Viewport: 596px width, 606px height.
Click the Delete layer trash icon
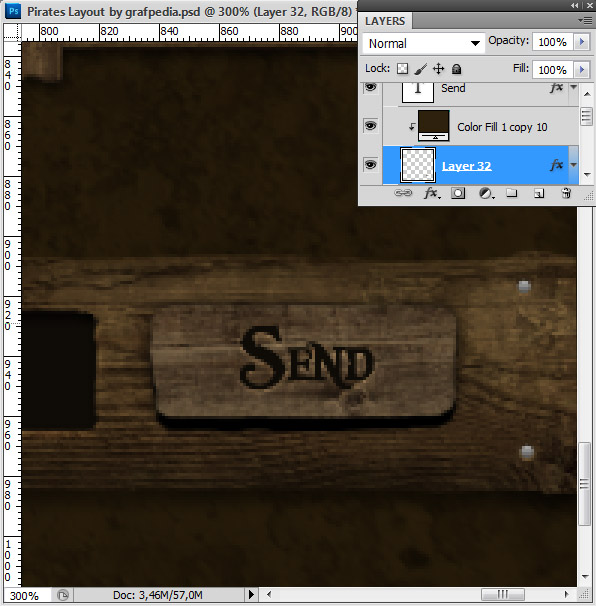[566, 193]
